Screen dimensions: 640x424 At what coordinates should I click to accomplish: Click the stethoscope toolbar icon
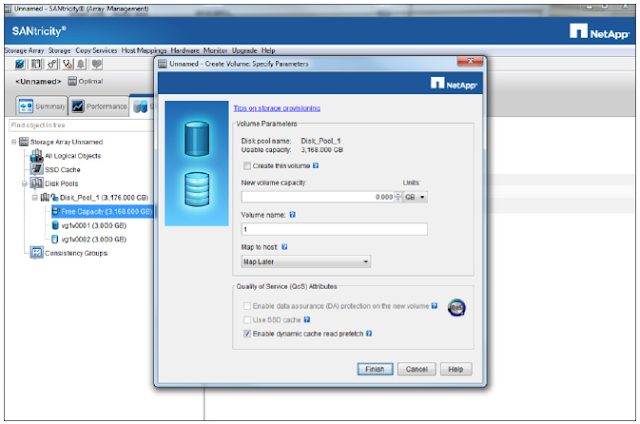coord(67,64)
